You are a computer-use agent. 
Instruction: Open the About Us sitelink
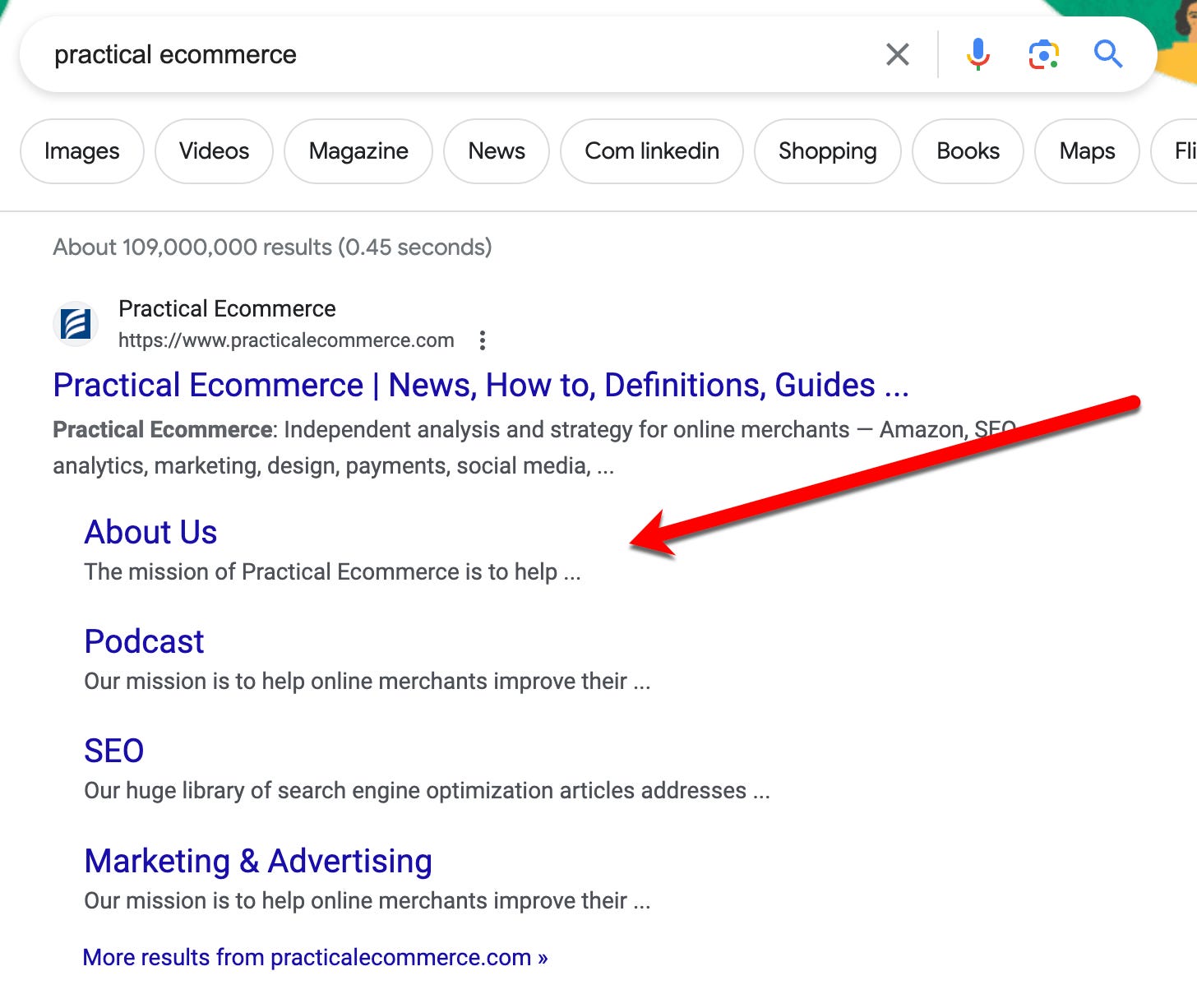pos(150,532)
